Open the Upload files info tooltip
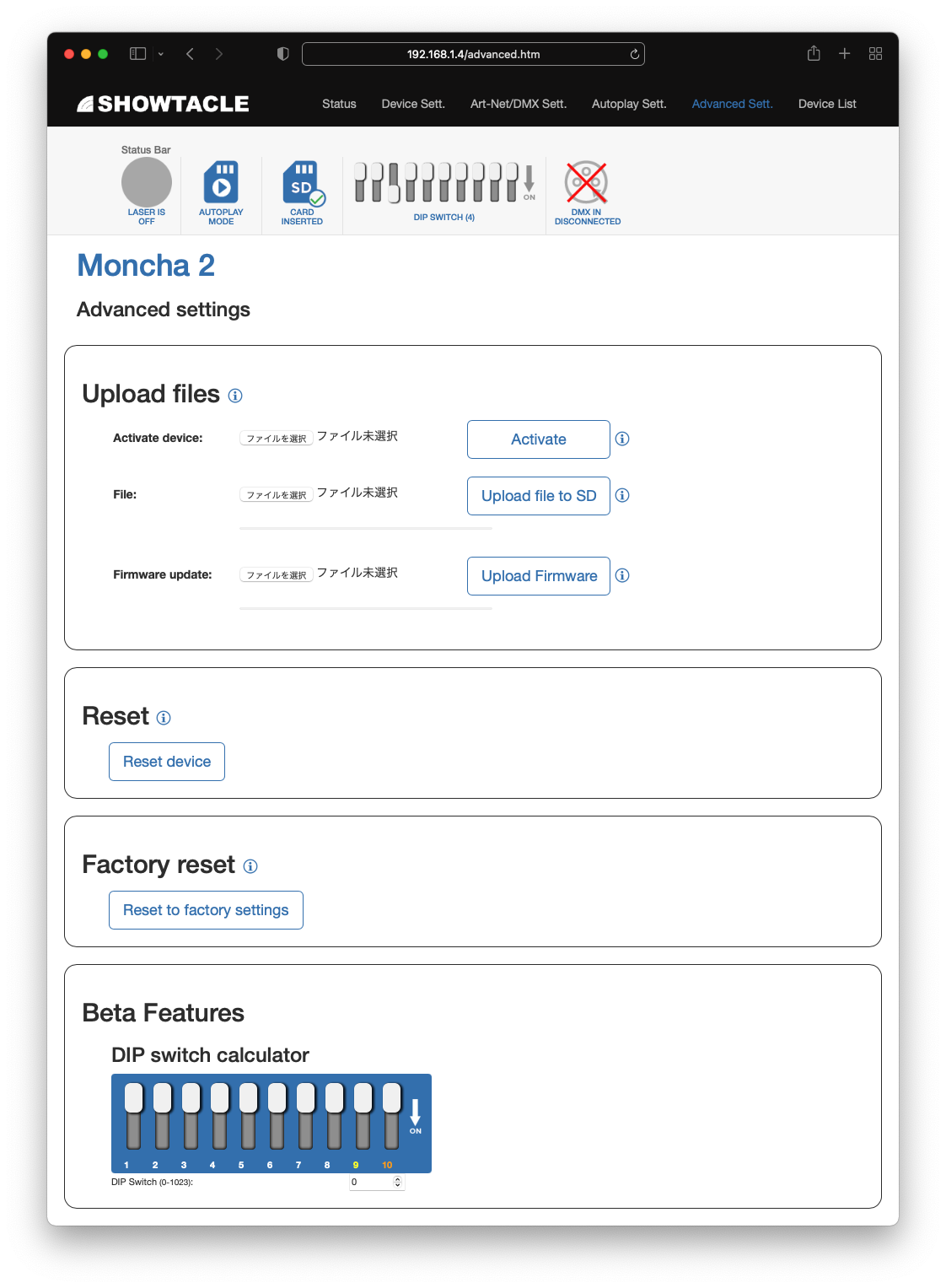The height and width of the screenshot is (1288, 946). point(235,396)
